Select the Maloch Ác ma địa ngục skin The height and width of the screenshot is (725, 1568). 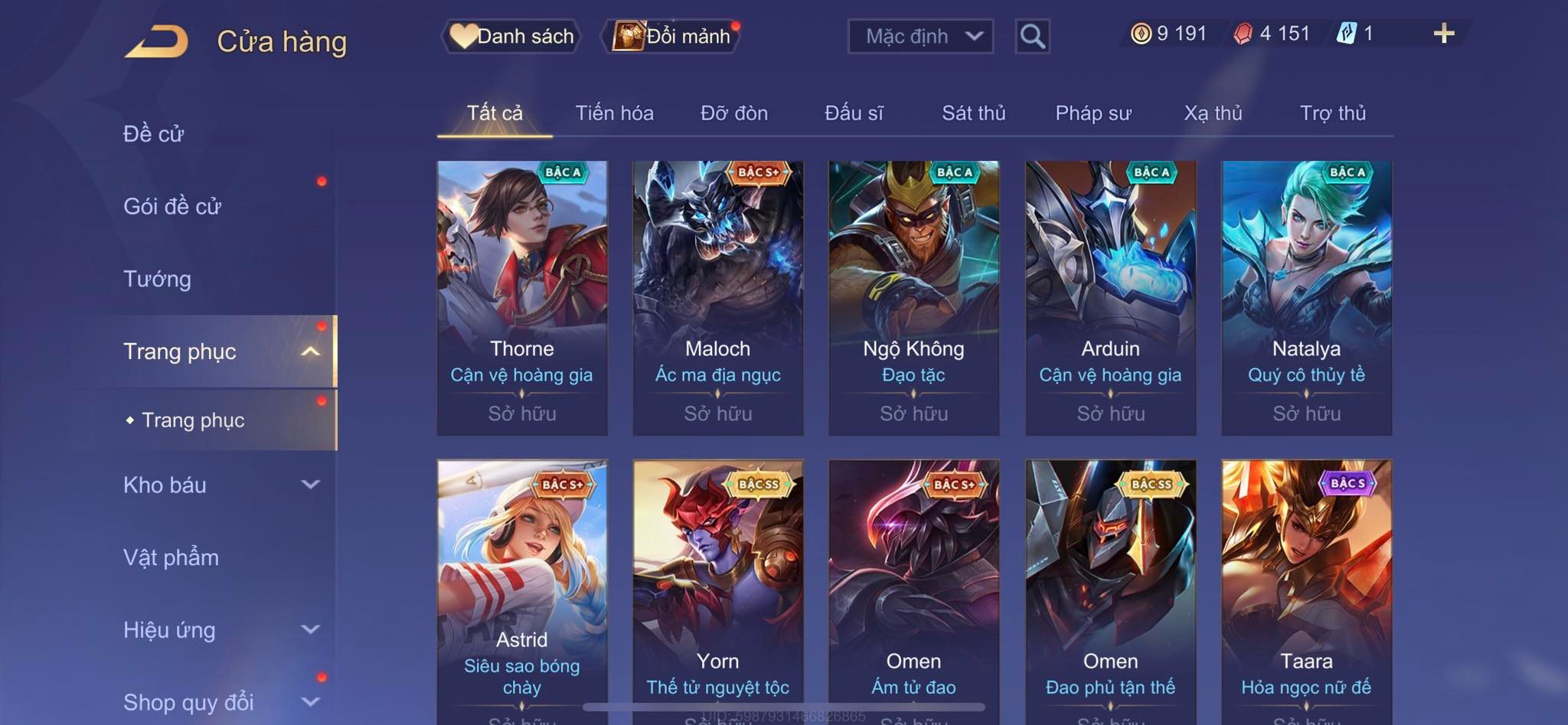pos(717,298)
